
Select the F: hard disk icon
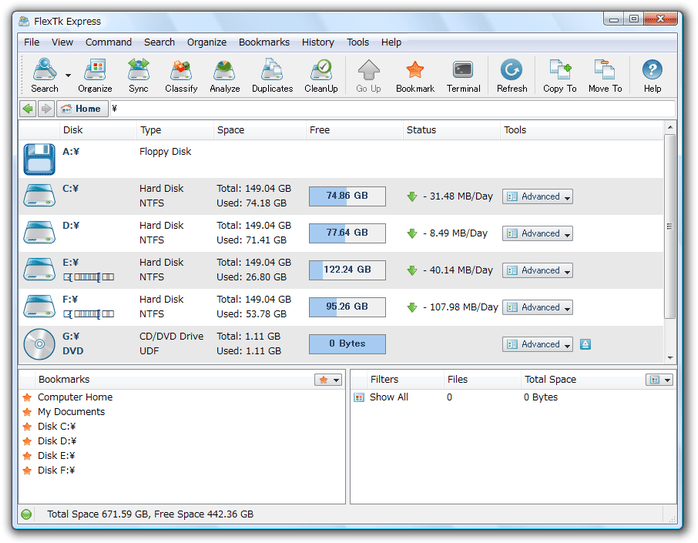(x=39, y=307)
